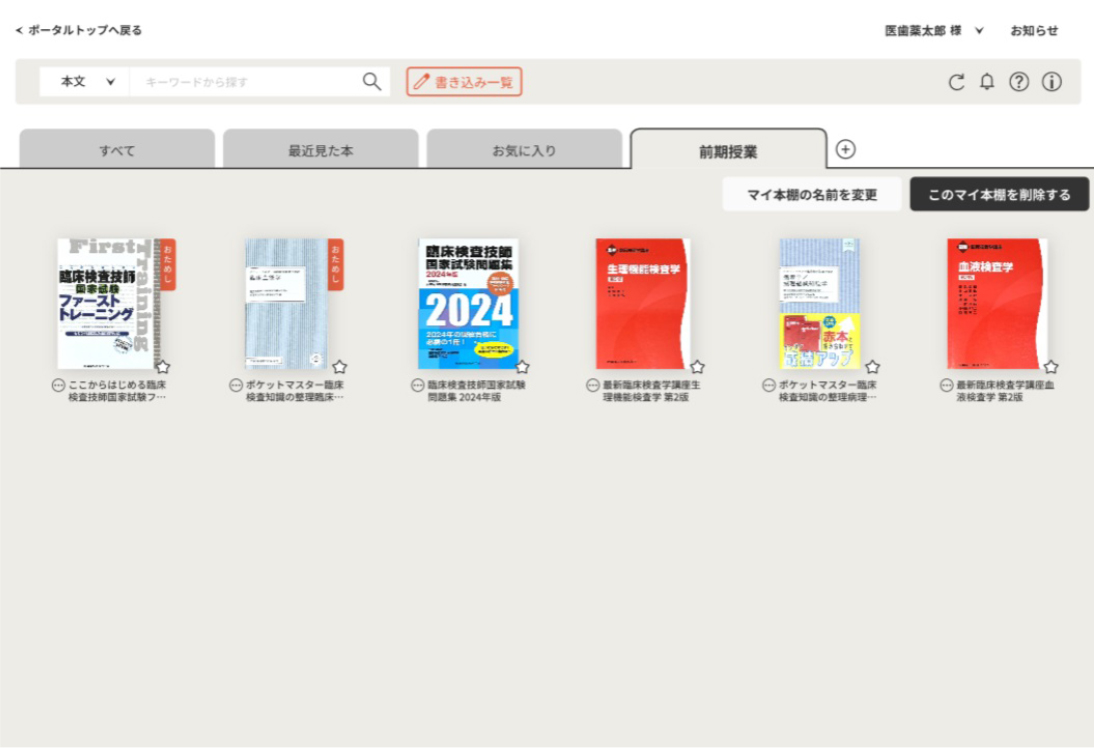Switch to the すべて tab
Viewport: 1094px width, 748px height.
coord(117,151)
